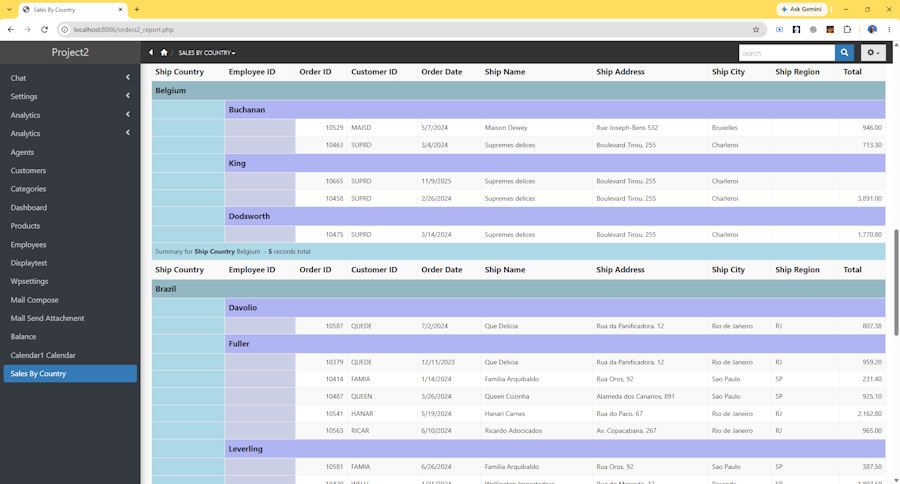Open the Chrome three-dot menu
900x484 pixels.
(889, 29)
